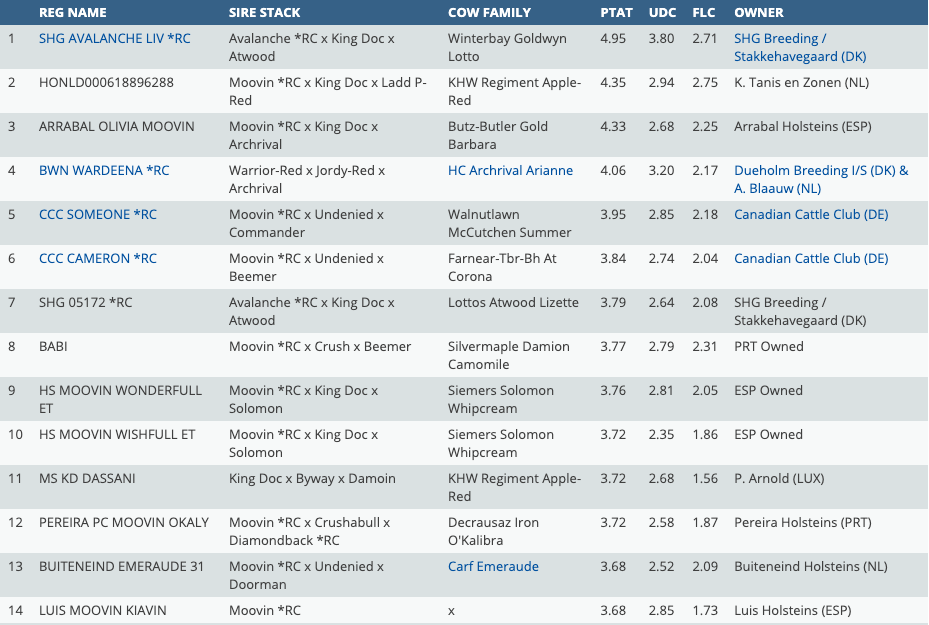Click the CCC CAMERON *RC link

point(97,259)
